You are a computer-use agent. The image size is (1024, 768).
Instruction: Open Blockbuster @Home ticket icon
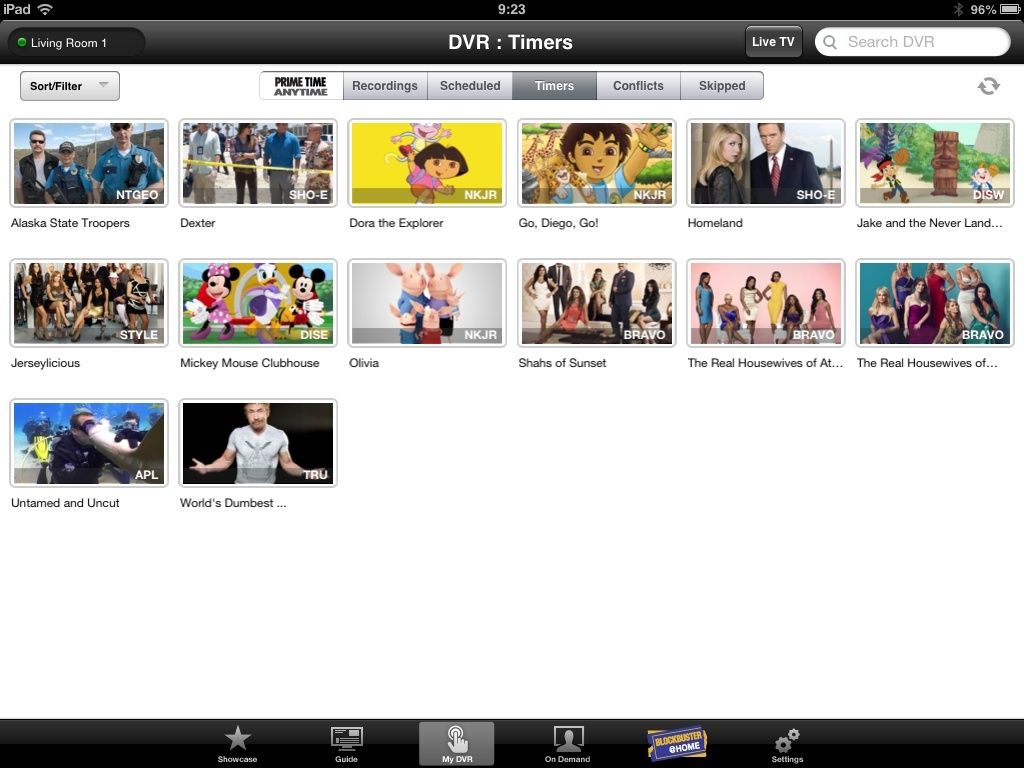tap(677, 744)
